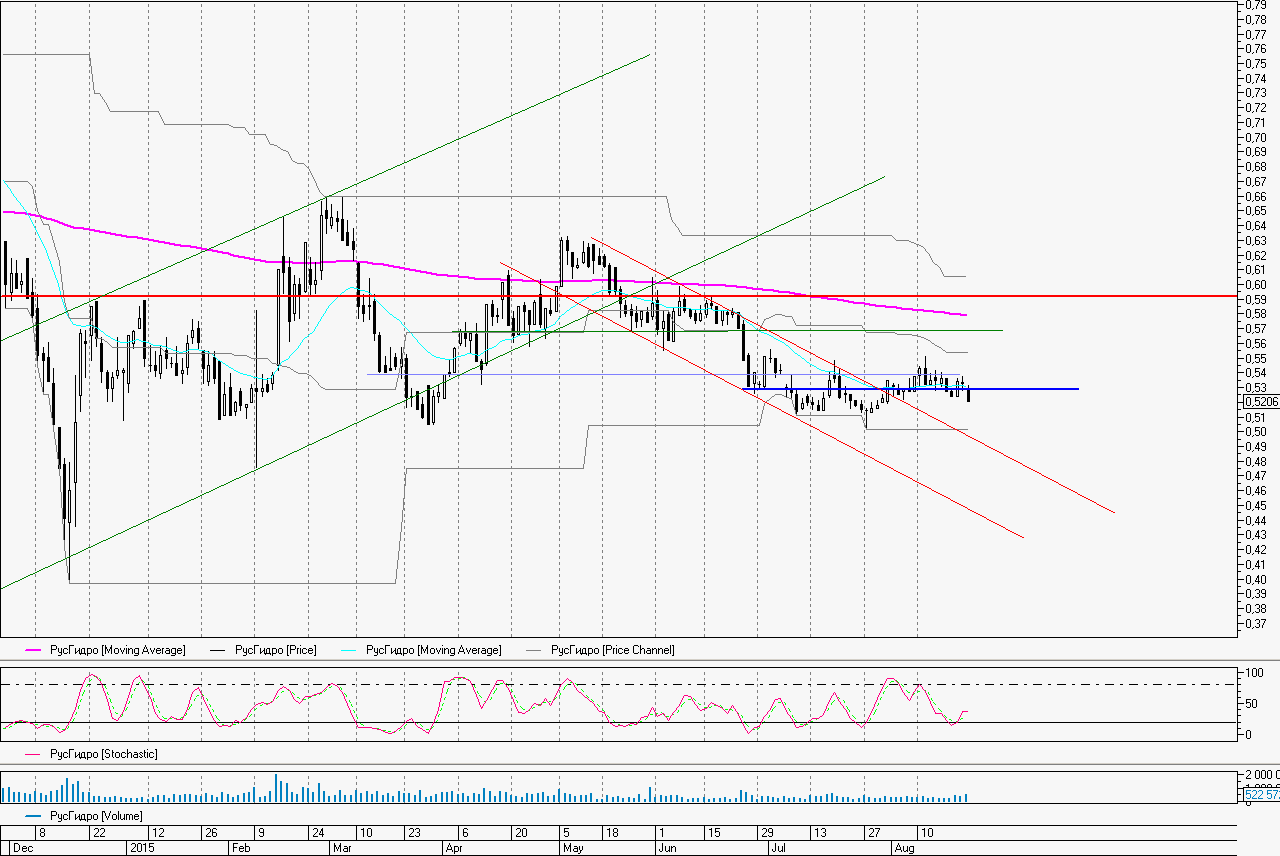1280x856 pixels.
Task: Click the volume value tag on right axis
Action: pos(1260,794)
